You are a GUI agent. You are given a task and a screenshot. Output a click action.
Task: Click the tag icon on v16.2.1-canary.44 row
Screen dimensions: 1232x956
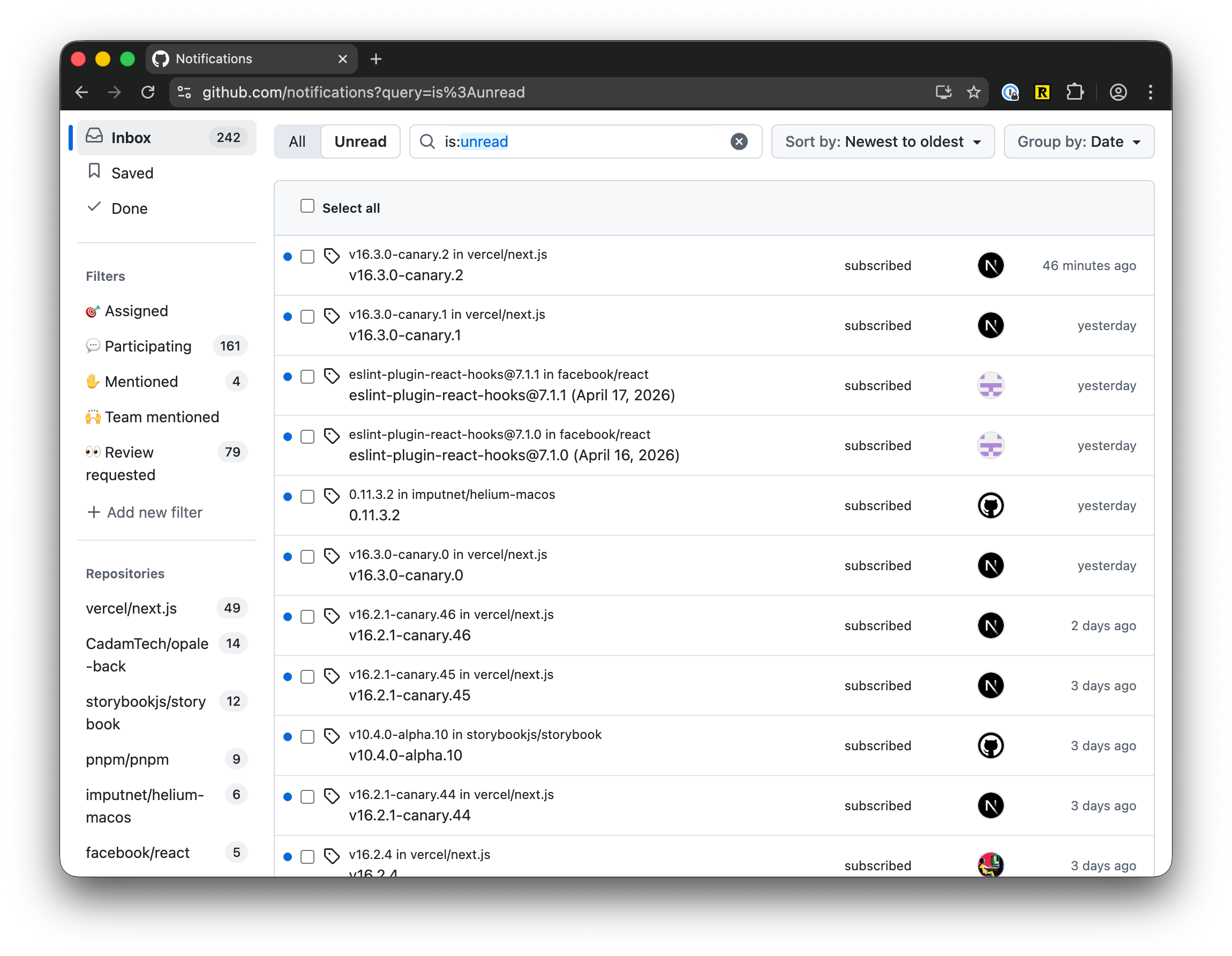click(x=332, y=796)
